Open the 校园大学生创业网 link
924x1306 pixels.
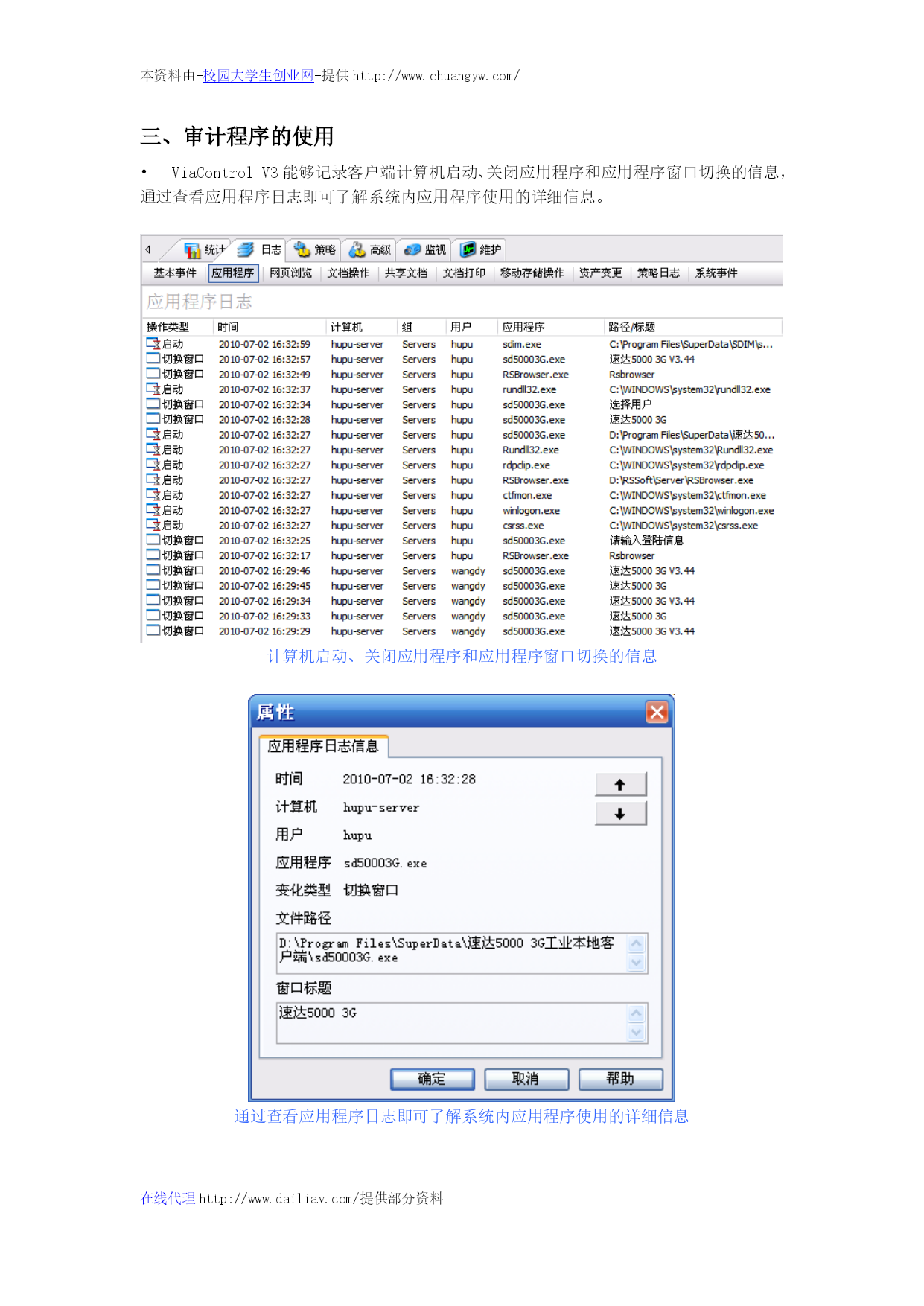point(258,75)
